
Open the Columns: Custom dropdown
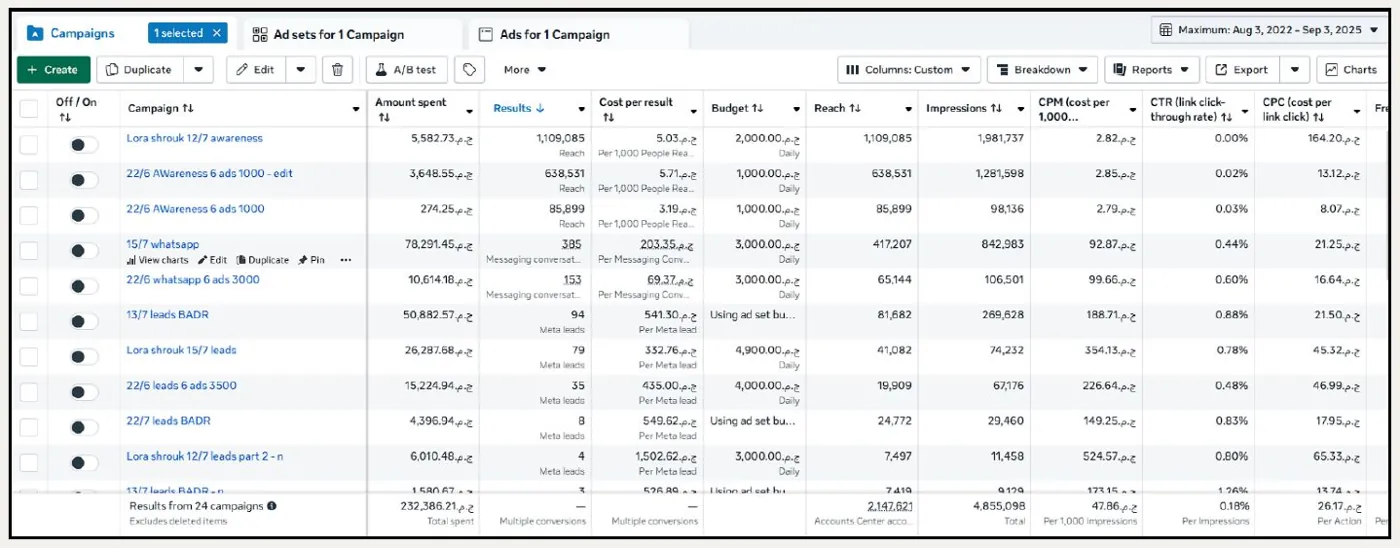[908, 70]
